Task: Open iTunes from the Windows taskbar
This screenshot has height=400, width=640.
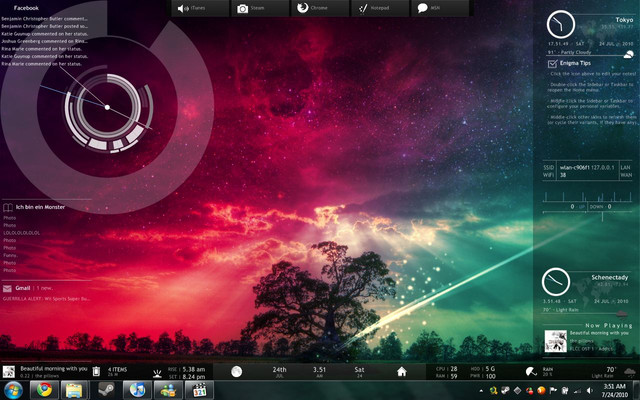Action: (x=137, y=390)
